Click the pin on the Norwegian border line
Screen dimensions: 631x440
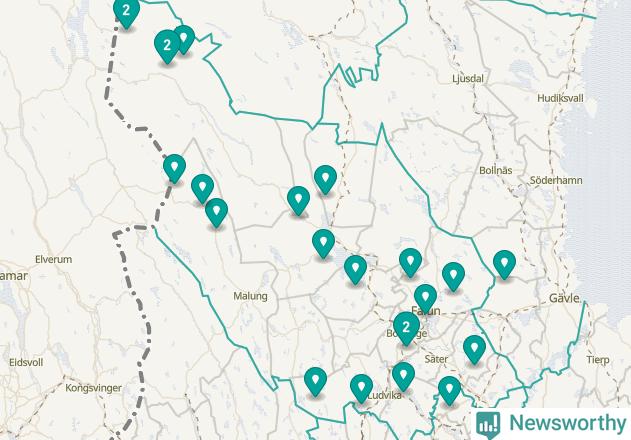tap(175, 169)
